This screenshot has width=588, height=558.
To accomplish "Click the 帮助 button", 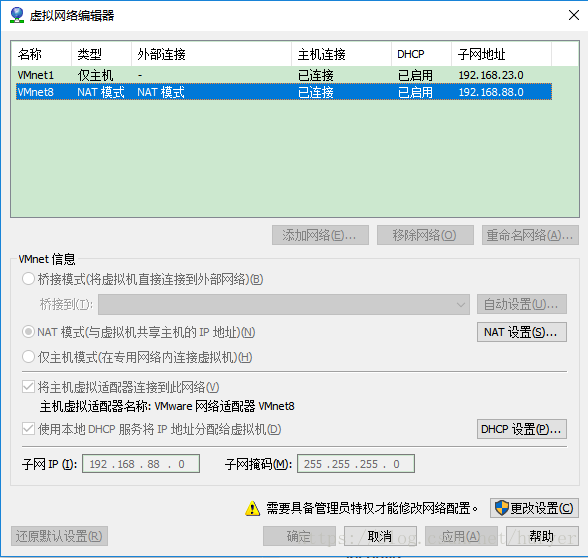I will 542,536.
